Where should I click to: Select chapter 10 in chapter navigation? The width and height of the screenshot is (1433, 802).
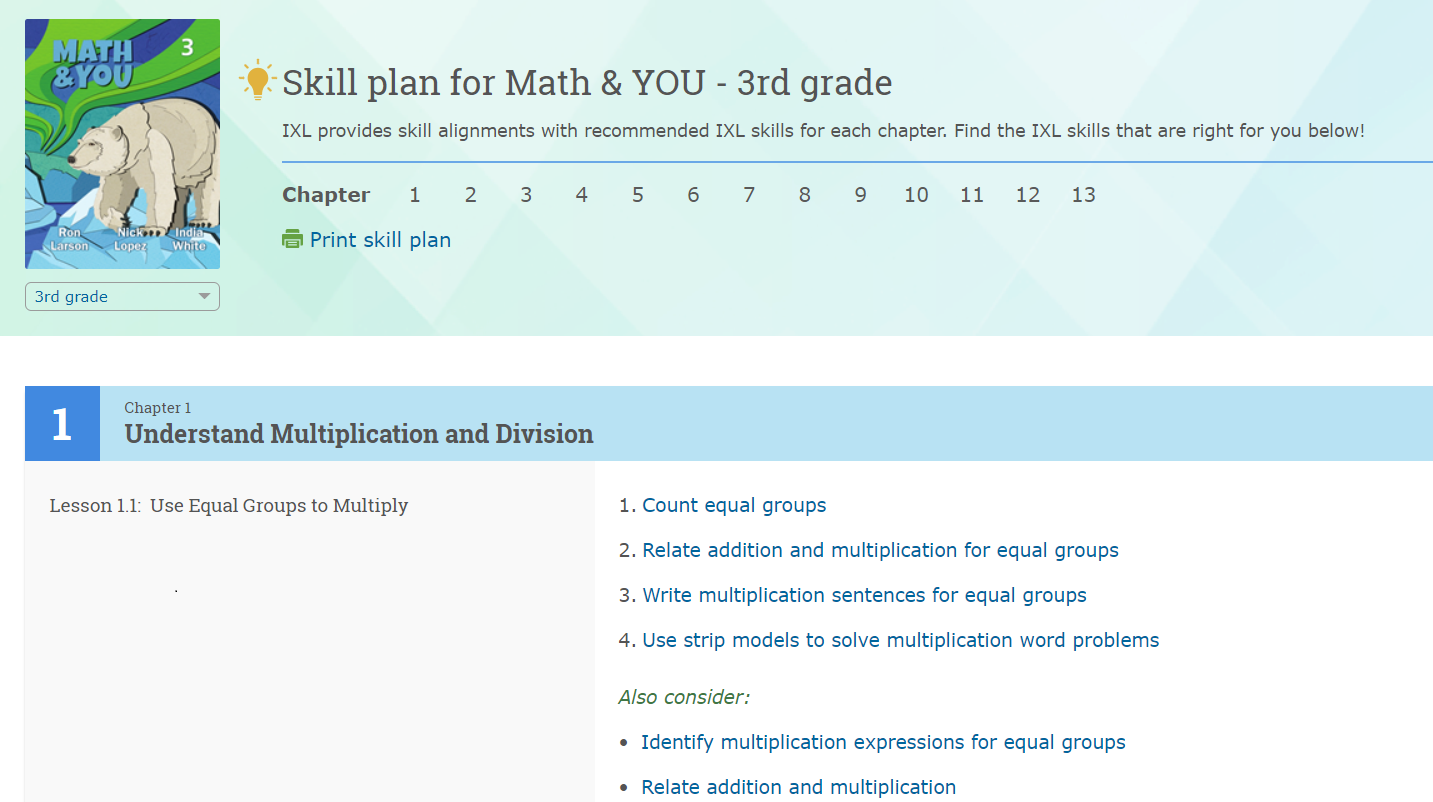[x=916, y=195]
